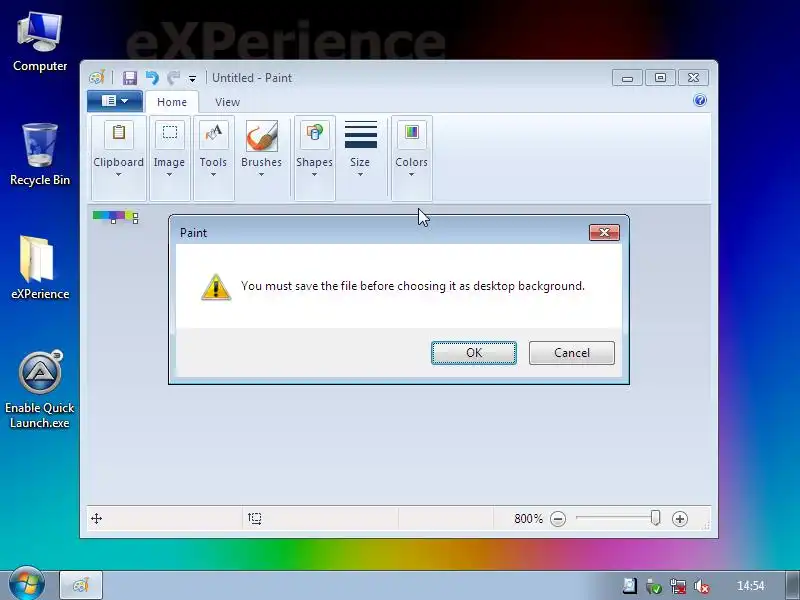The width and height of the screenshot is (800, 600).
Task: Click the Tools pencil and text icon
Action: 213,134
